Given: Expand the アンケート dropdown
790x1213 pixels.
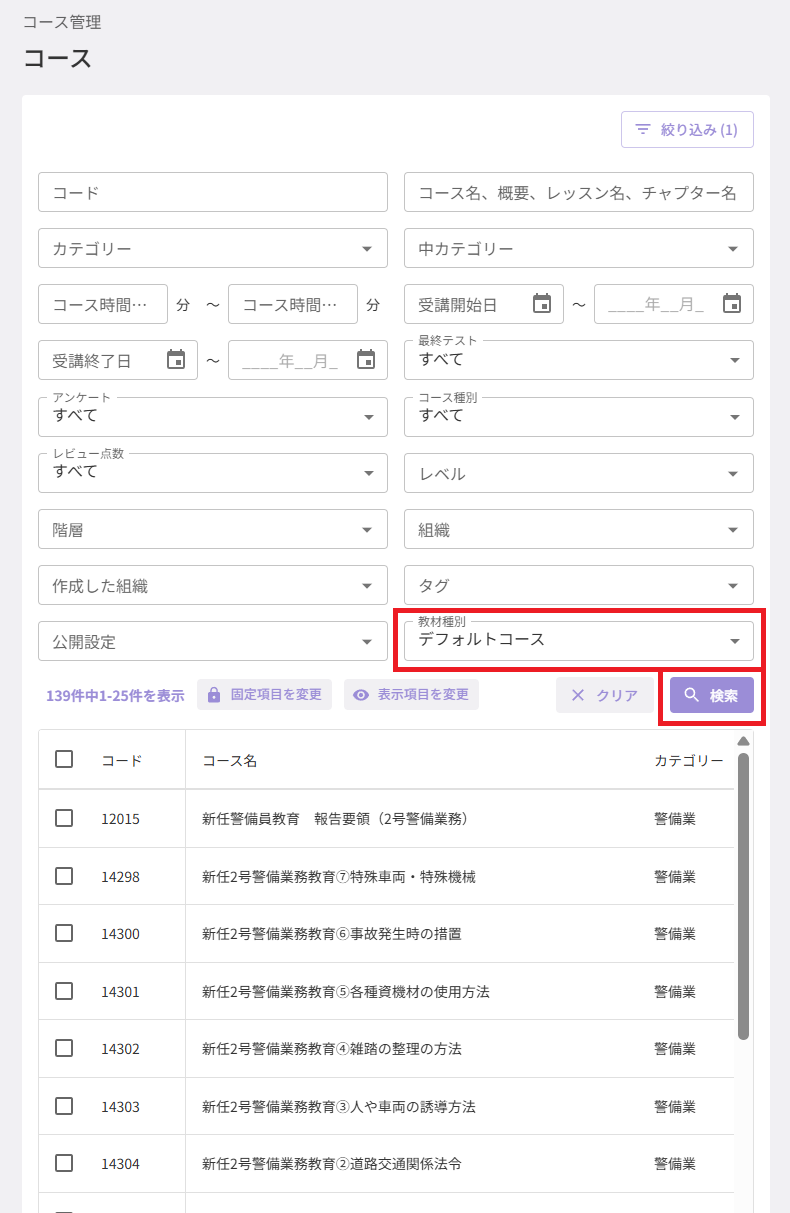Looking at the screenshot, I should [213, 416].
